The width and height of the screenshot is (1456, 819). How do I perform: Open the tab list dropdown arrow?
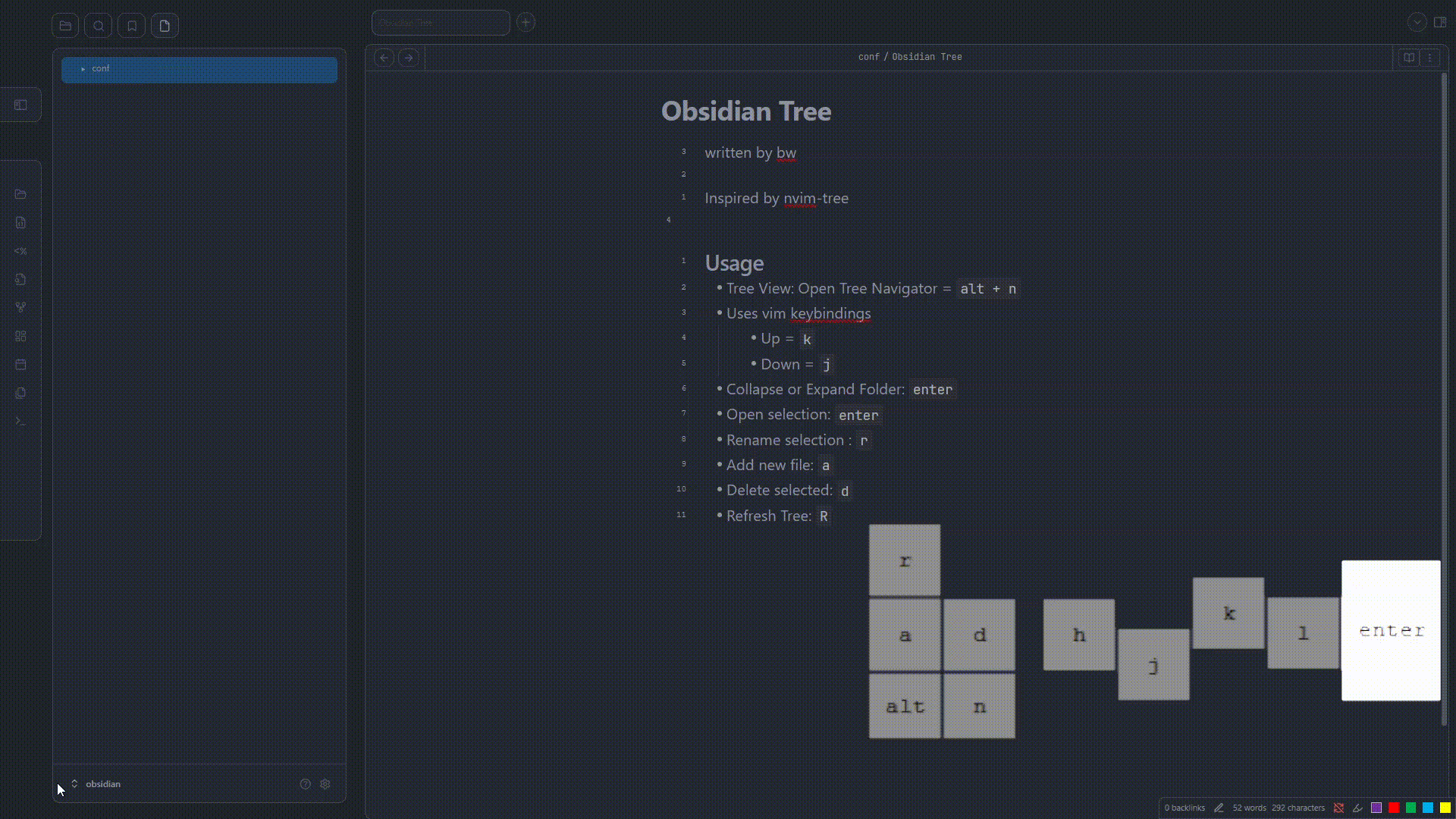[1417, 23]
